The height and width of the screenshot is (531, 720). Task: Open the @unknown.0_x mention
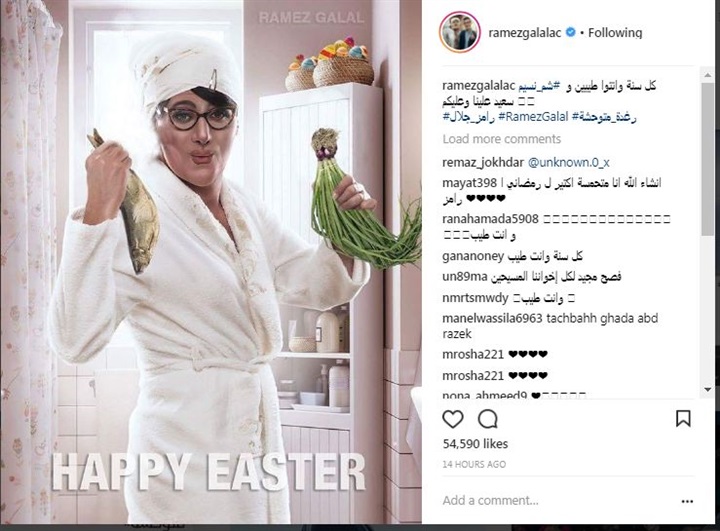568,163
